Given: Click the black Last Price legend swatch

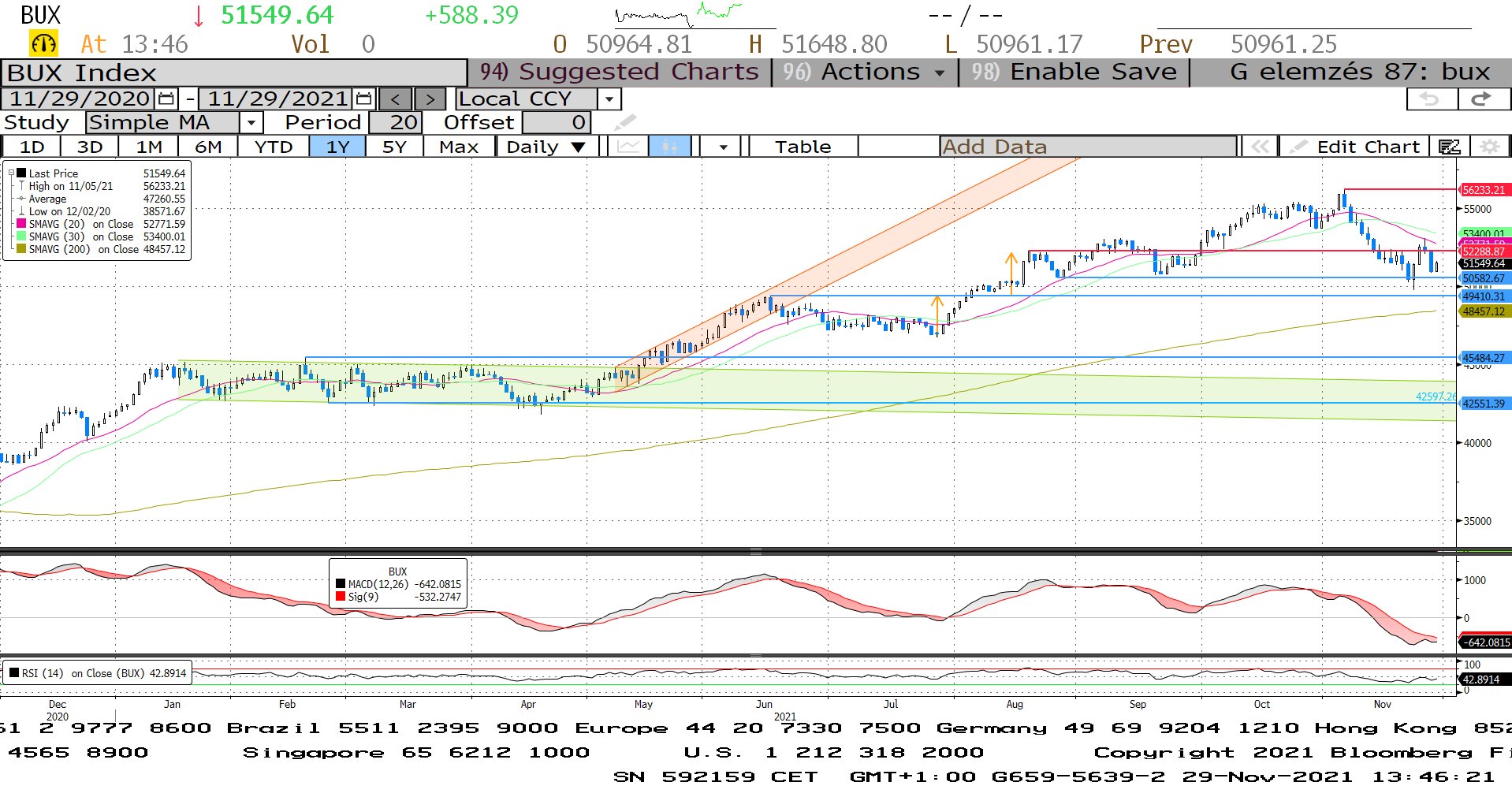Looking at the screenshot, I should (x=21, y=173).
